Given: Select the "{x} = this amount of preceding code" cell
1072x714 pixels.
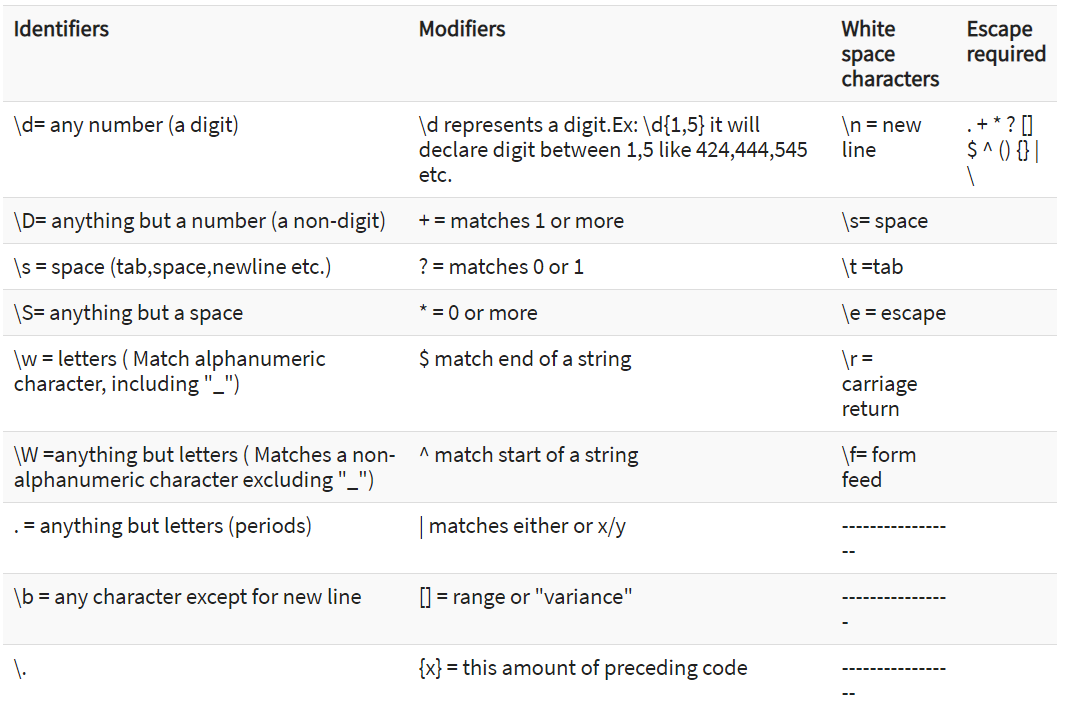Looking at the screenshot, I should click(583, 668).
